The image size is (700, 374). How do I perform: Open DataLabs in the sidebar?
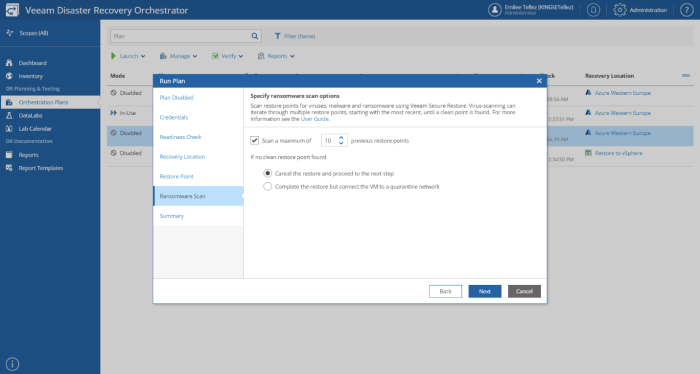pos(30,116)
